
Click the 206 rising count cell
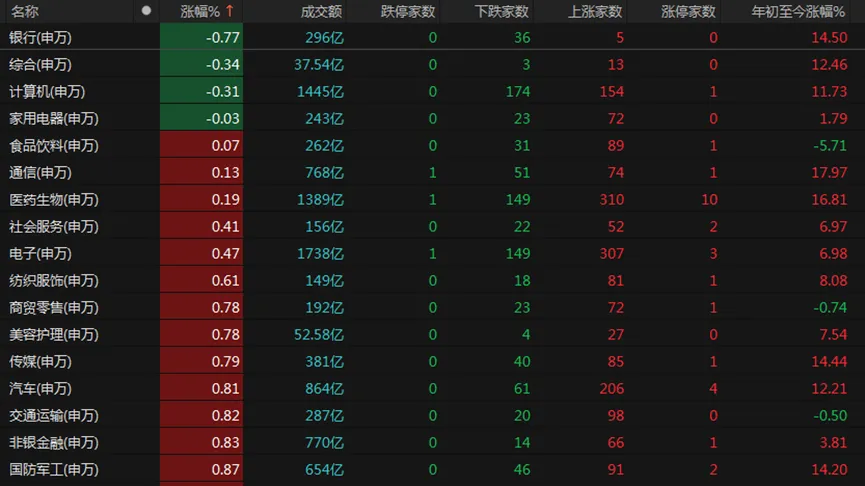(612, 389)
